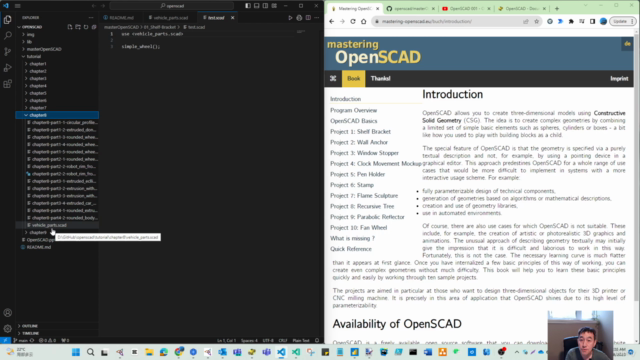Toggle secondary side bar layout icon
The image size is (640, 360).
265,6
